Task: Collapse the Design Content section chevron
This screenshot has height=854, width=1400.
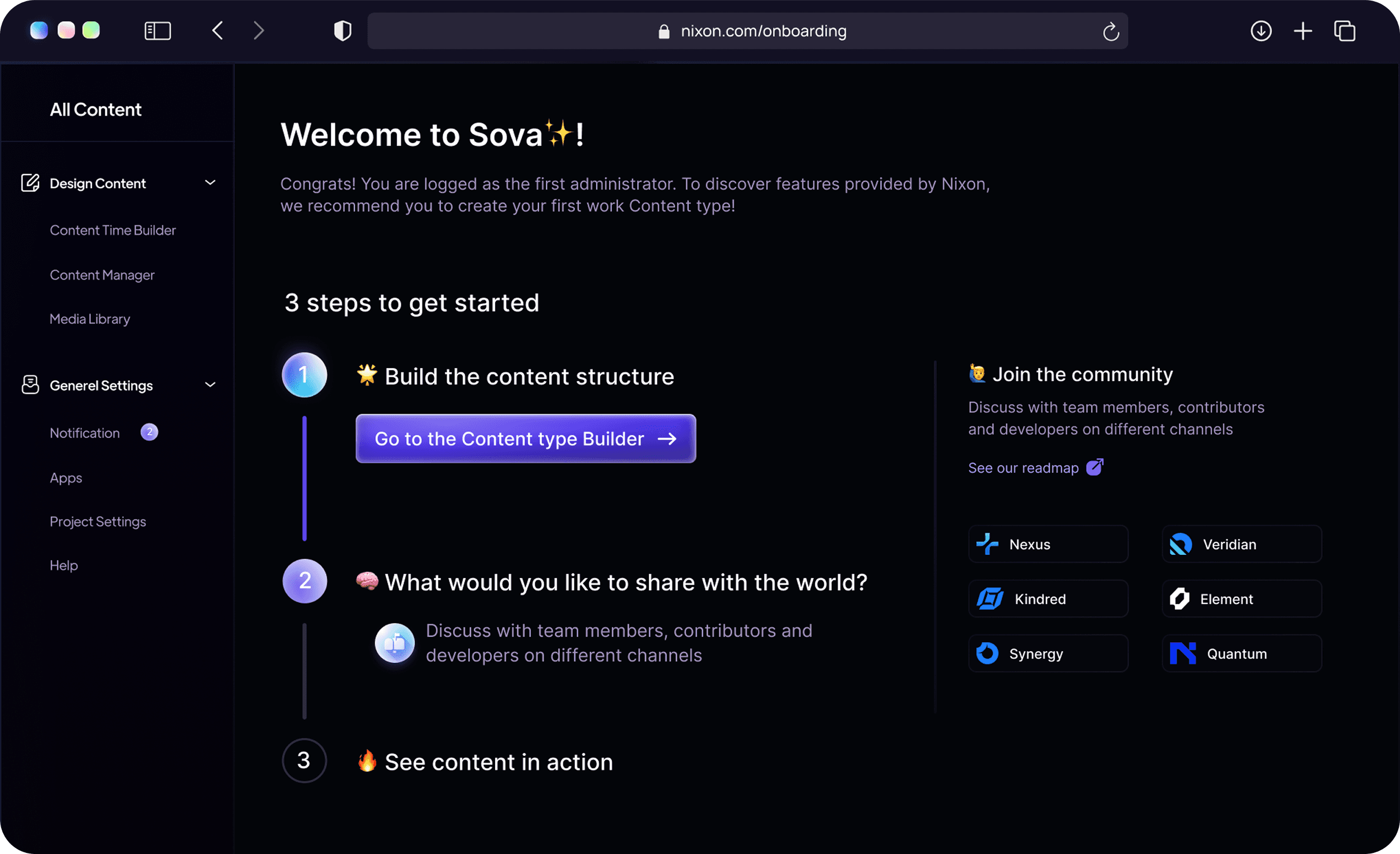Action: (x=210, y=183)
